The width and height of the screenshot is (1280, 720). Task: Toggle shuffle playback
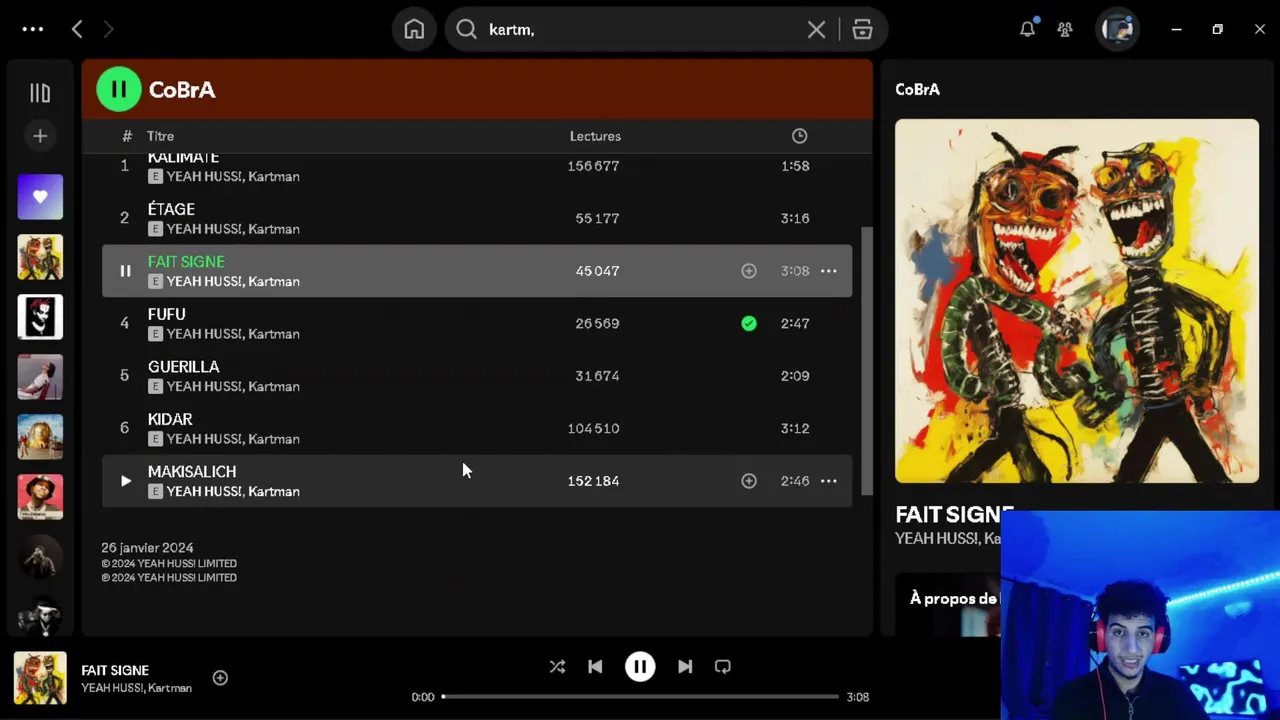[x=557, y=667]
